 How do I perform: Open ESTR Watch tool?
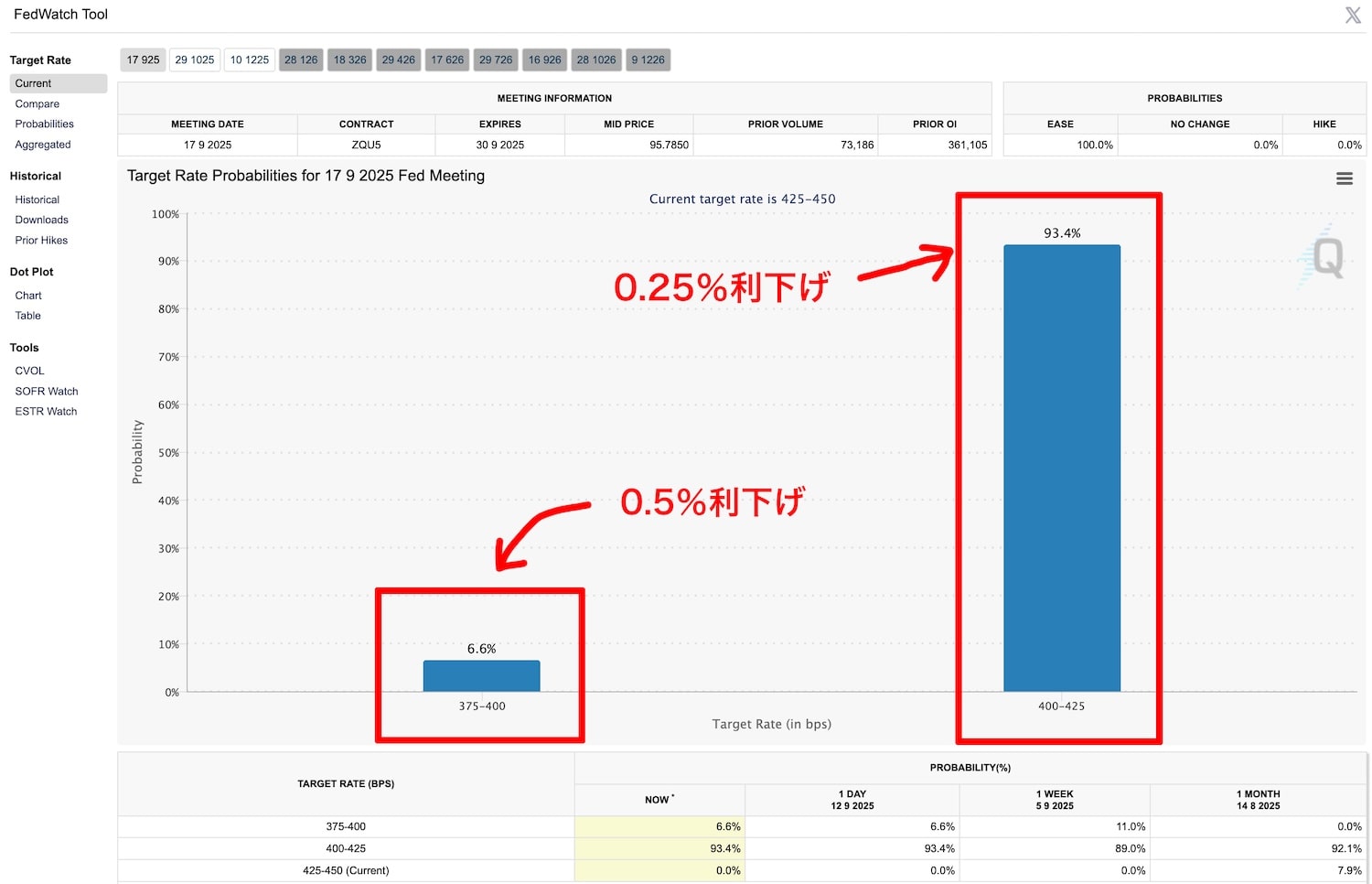(47, 412)
